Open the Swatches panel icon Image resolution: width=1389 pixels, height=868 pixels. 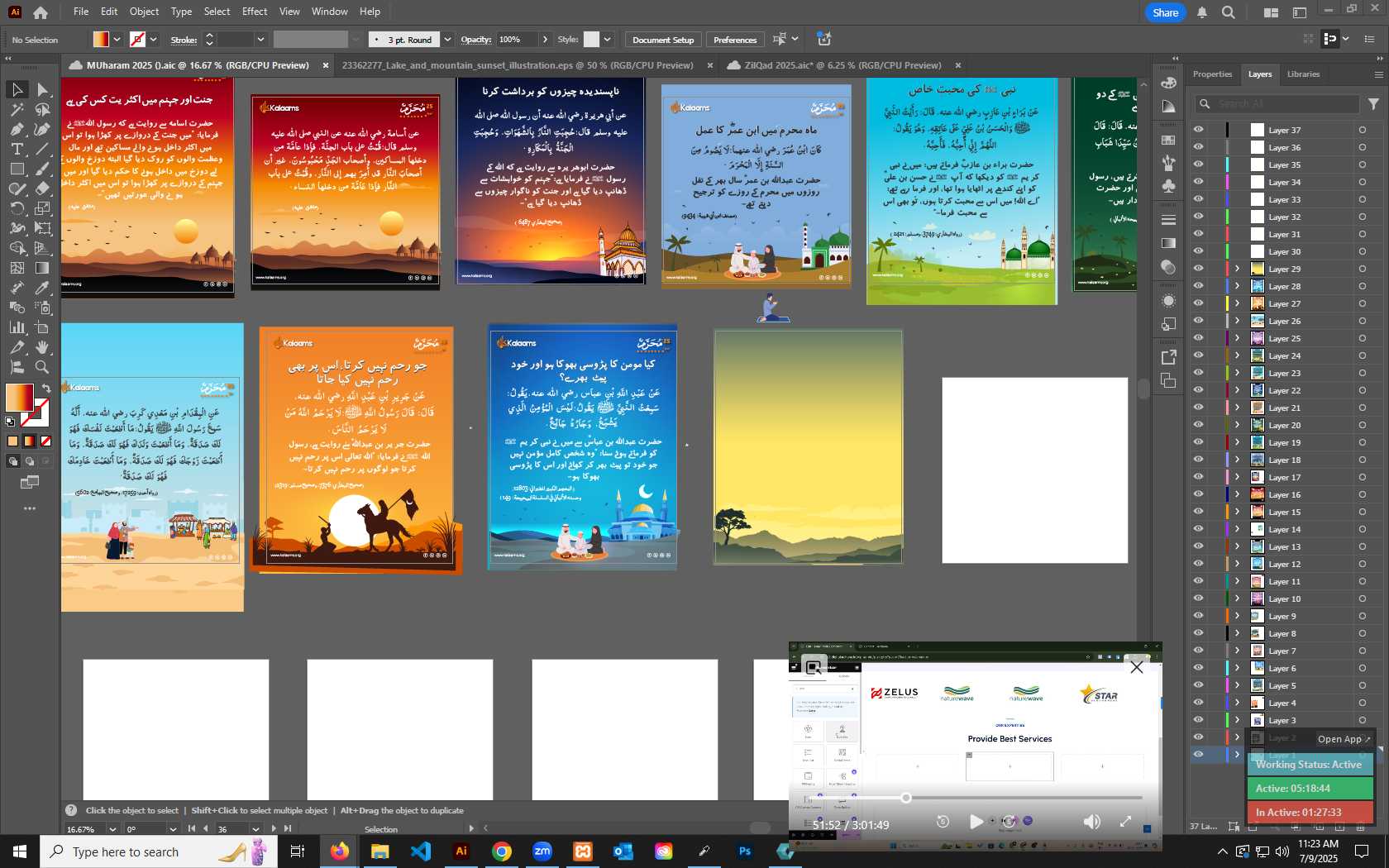[1168, 140]
